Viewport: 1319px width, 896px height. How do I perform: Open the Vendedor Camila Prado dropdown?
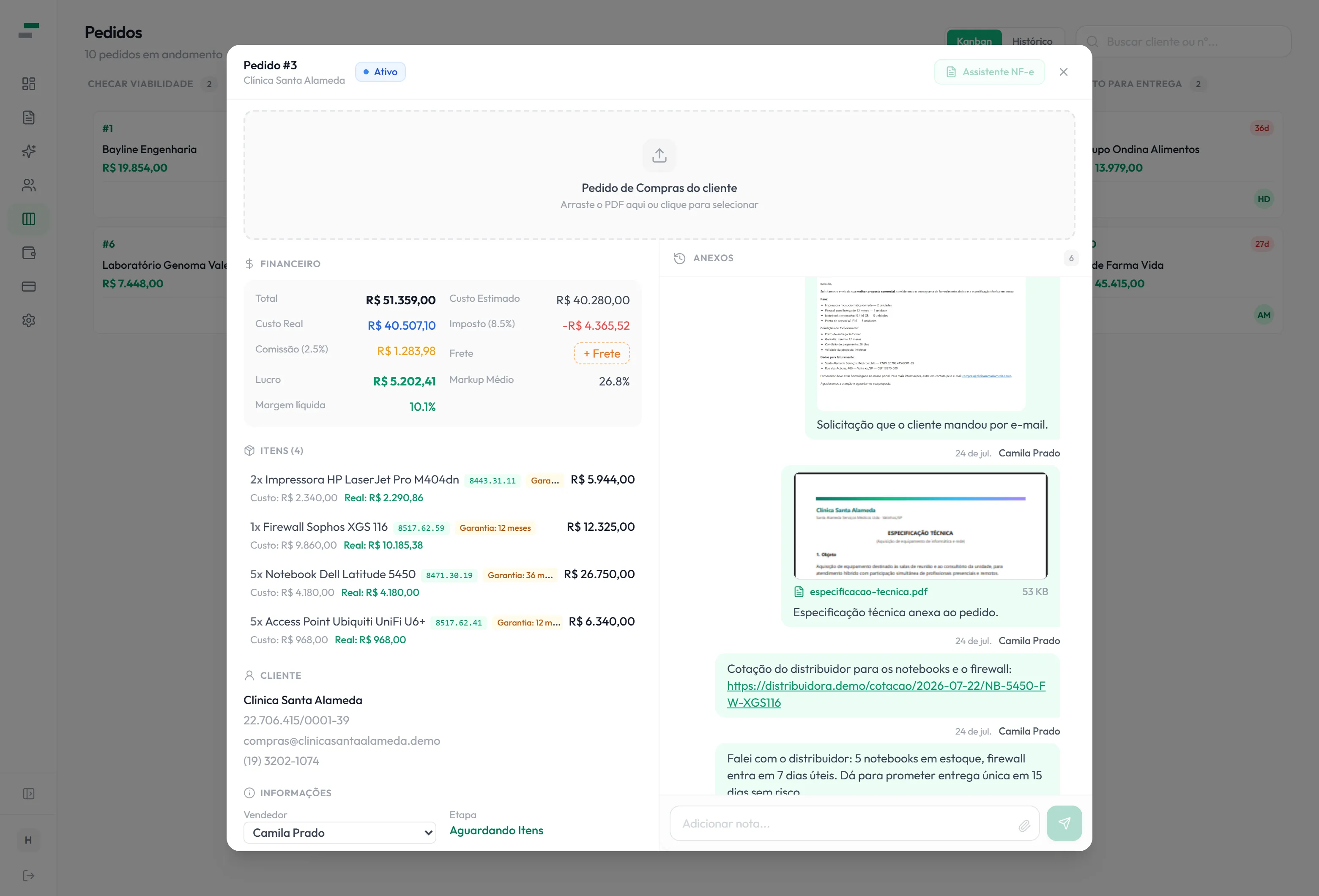[339, 833]
